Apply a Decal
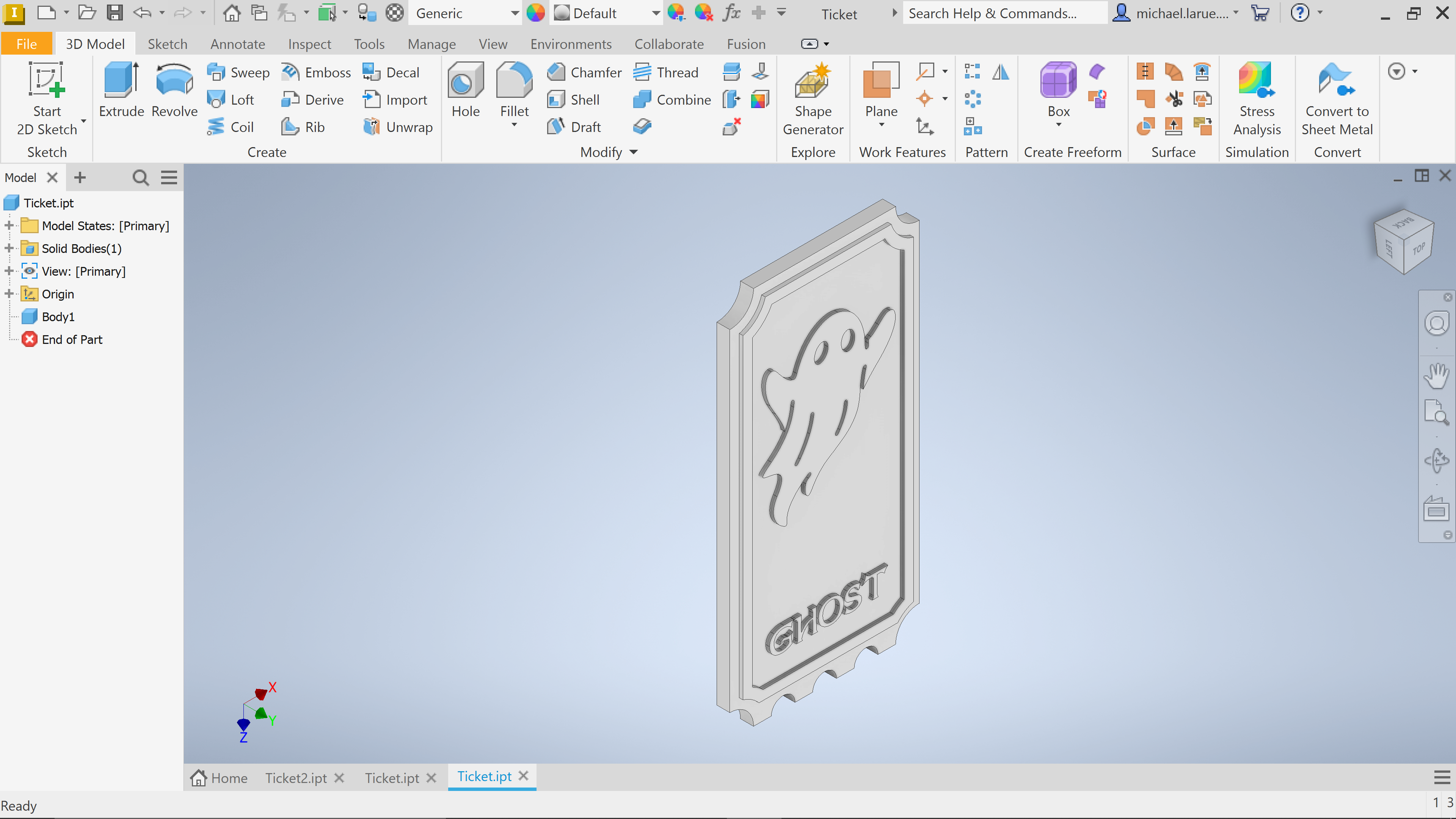Viewport: 1456px width, 819px height. (x=391, y=72)
